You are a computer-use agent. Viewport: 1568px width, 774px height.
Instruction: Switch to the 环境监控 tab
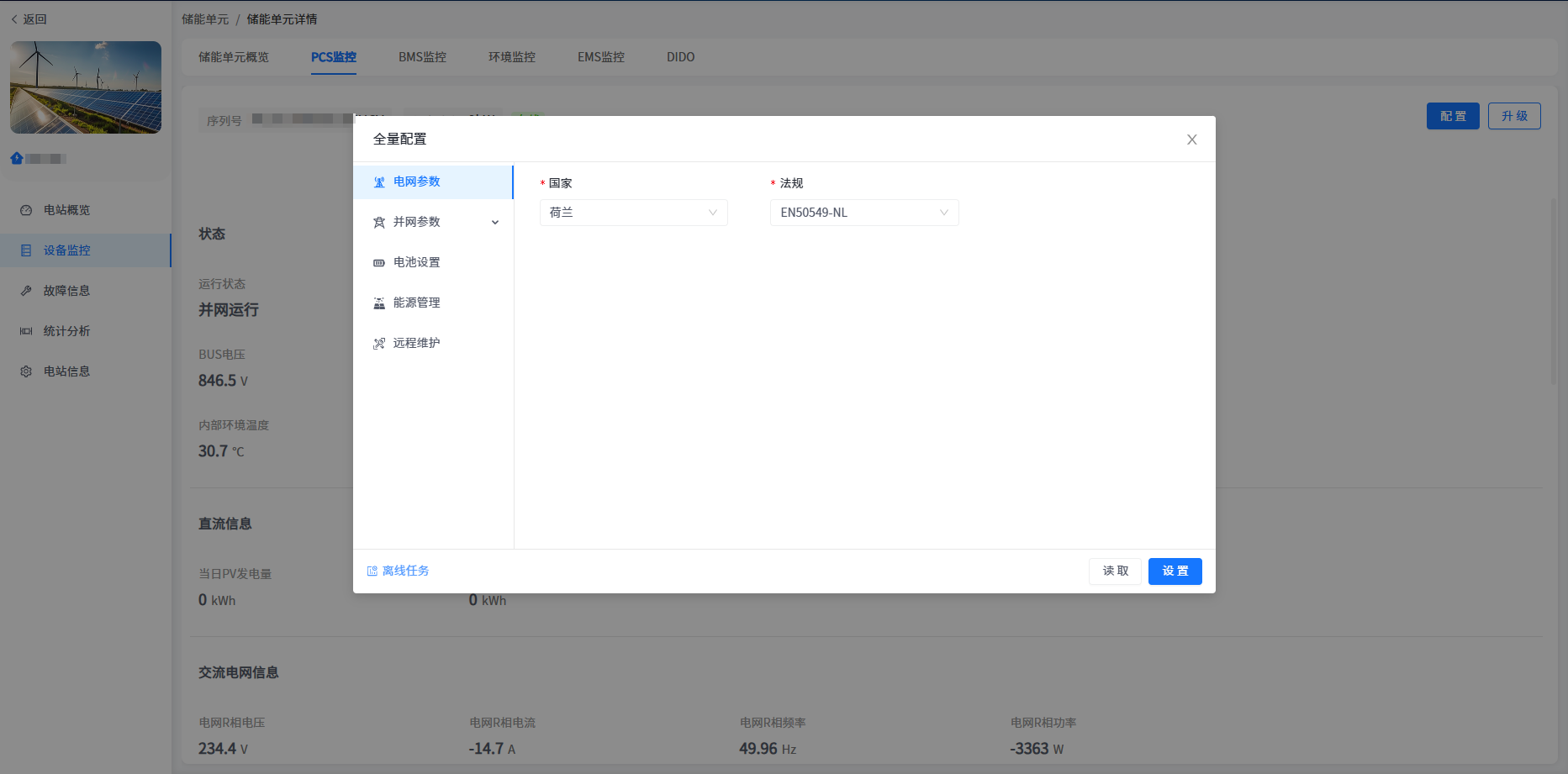click(511, 57)
